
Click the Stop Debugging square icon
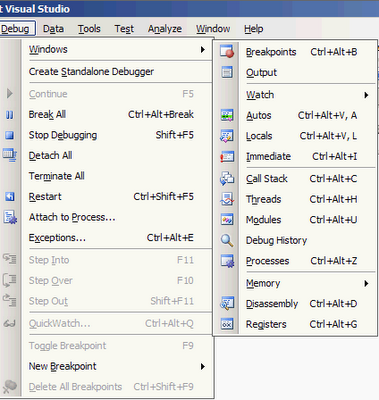pyautogui.click(x=10, y=135)
